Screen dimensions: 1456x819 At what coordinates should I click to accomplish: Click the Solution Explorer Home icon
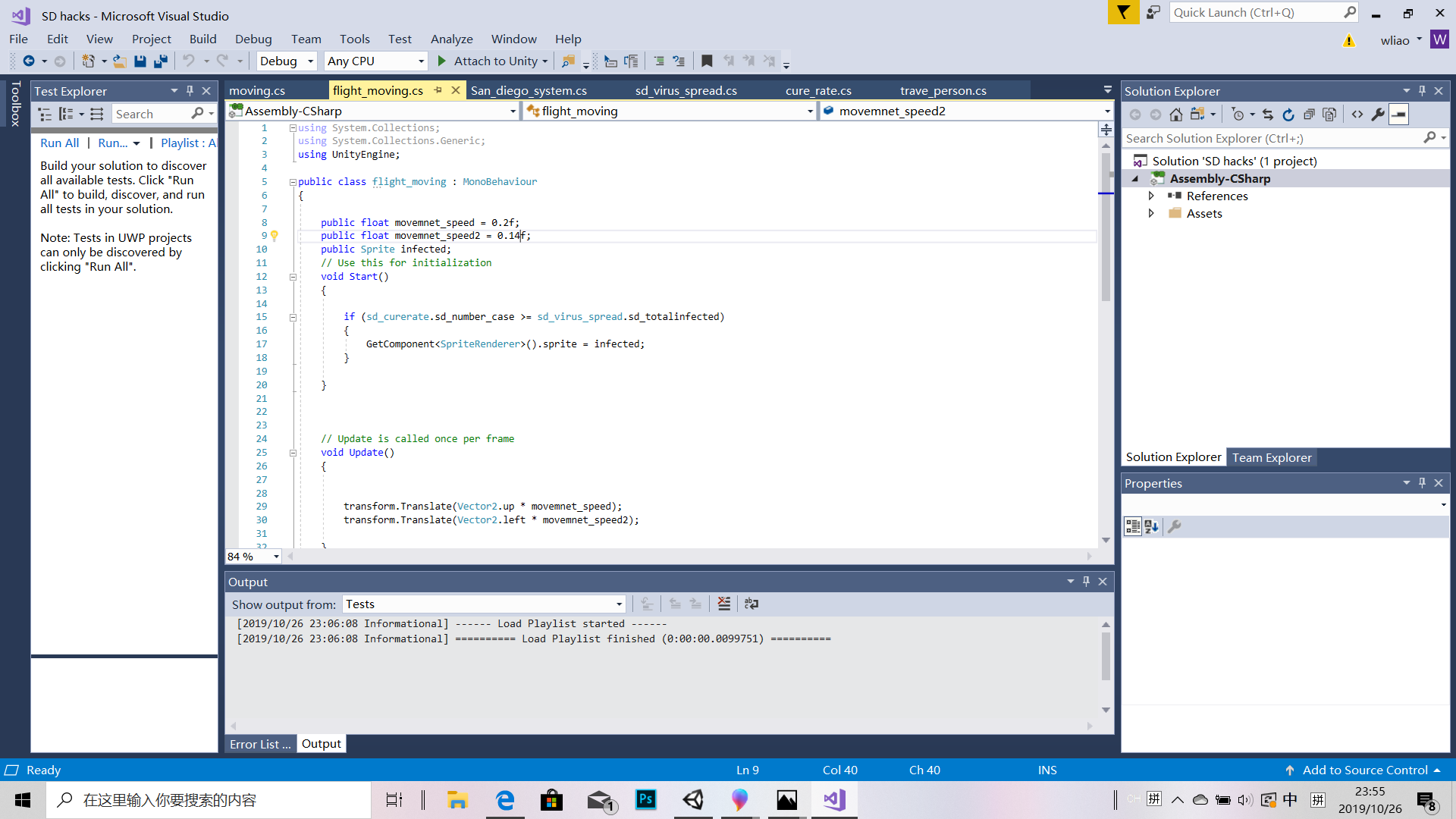(1175, 115)
